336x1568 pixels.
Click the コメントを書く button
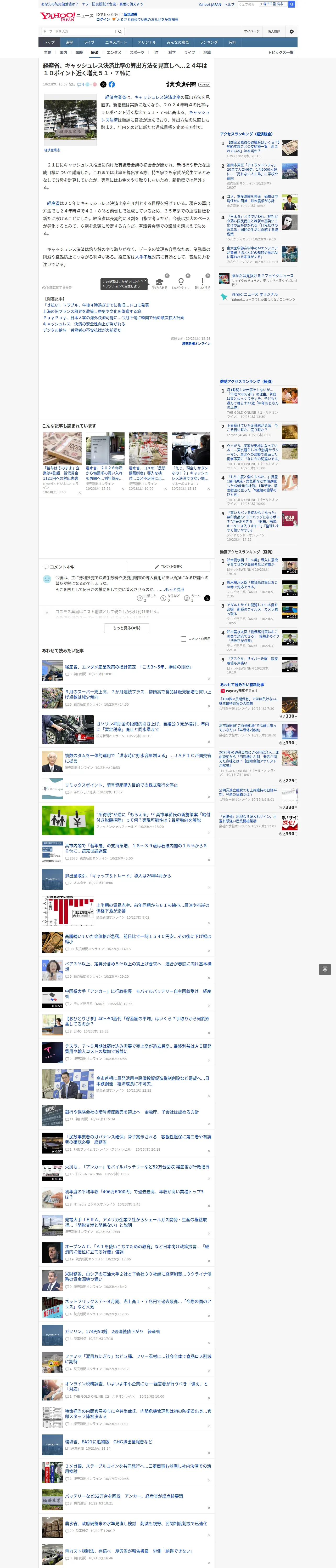coord(168,566)
